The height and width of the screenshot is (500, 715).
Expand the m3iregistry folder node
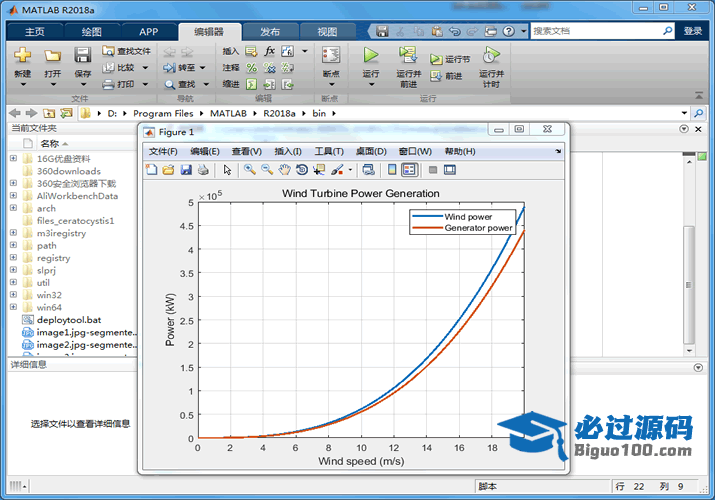point(13,233)
